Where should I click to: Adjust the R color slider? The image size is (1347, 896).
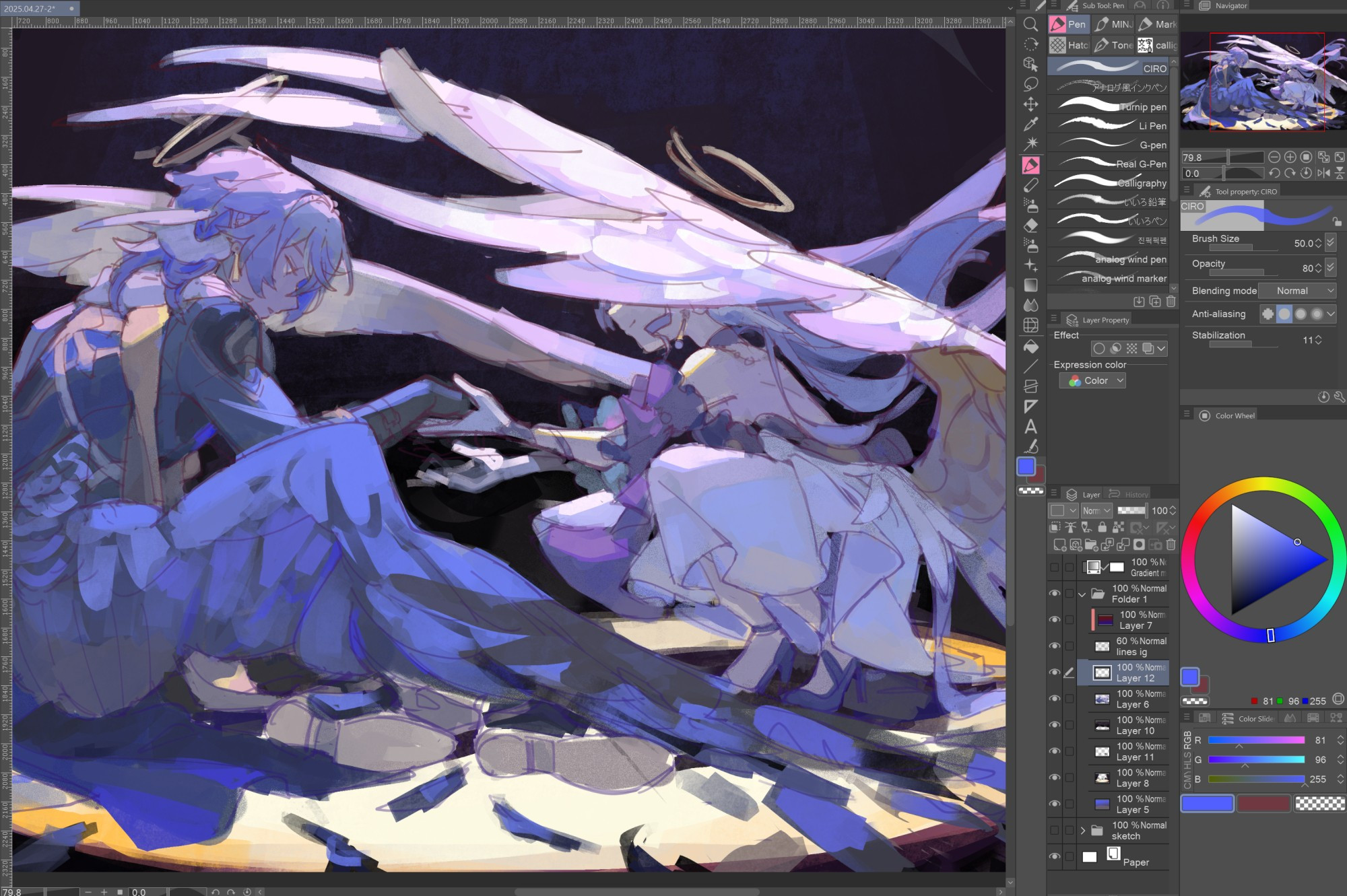[1256, 740]
